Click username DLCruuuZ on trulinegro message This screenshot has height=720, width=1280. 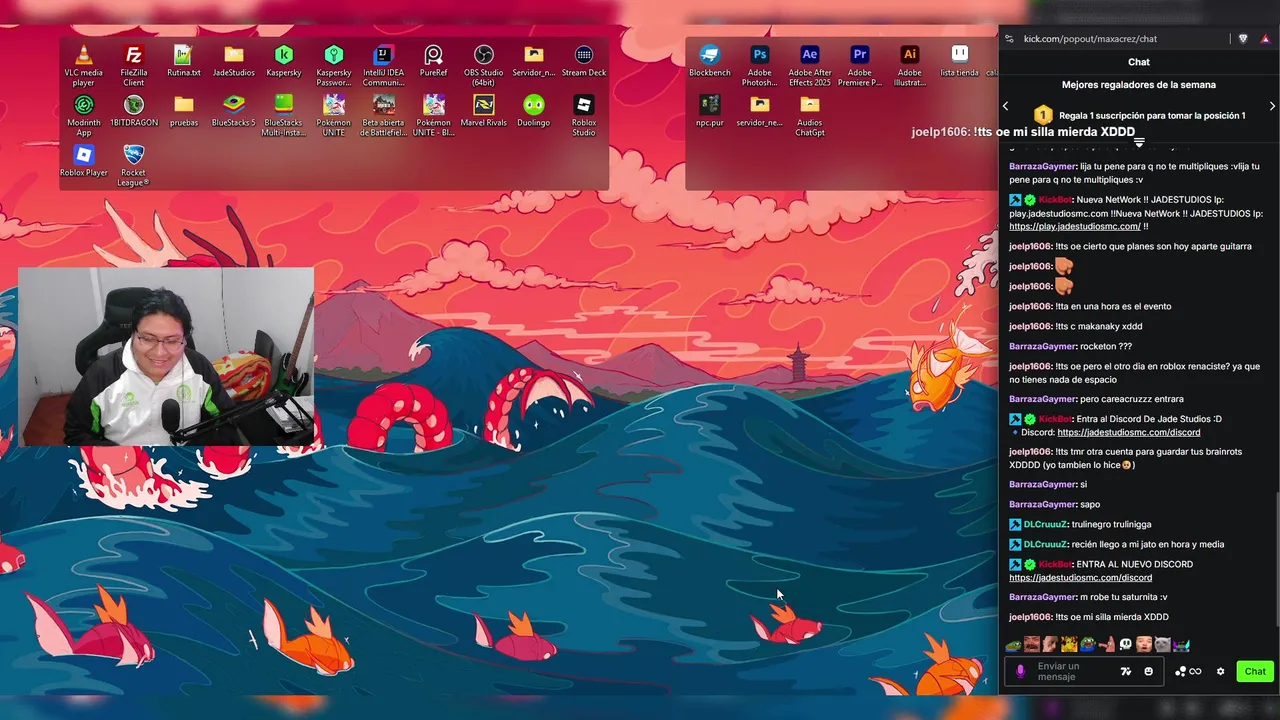(1046, 524)
